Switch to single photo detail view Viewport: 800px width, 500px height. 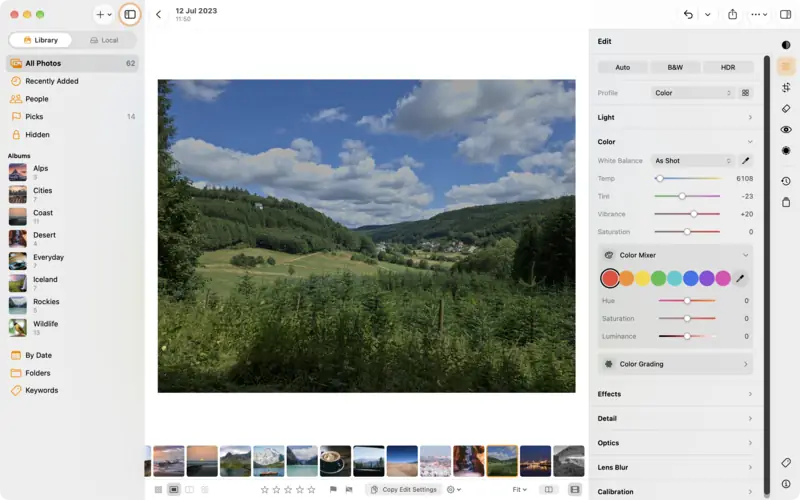pyautogui.click(x=173, y=489)
